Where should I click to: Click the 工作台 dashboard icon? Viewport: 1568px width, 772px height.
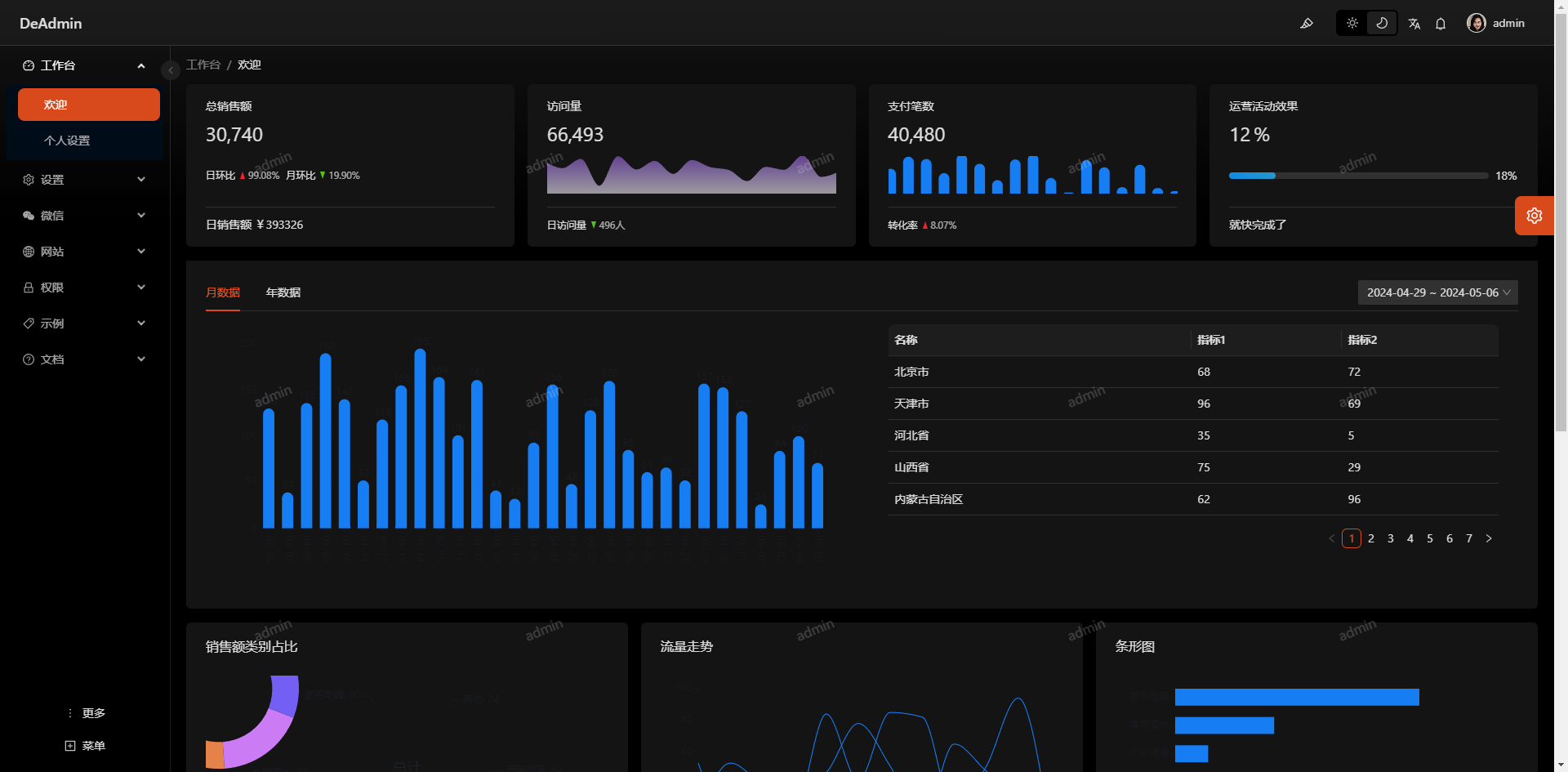(x=29, y=65)
